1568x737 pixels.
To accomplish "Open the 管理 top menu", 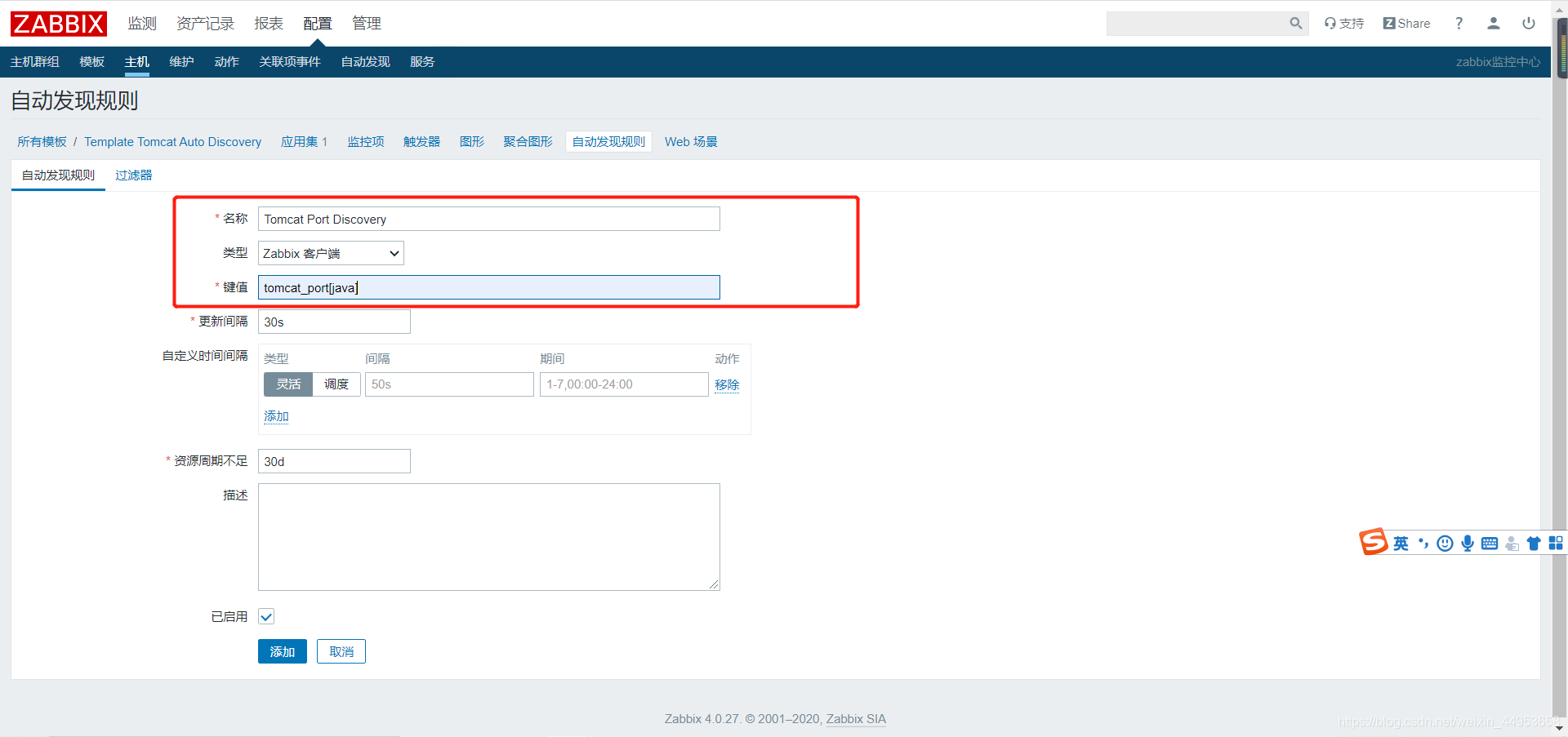I will tap(367, 24).
